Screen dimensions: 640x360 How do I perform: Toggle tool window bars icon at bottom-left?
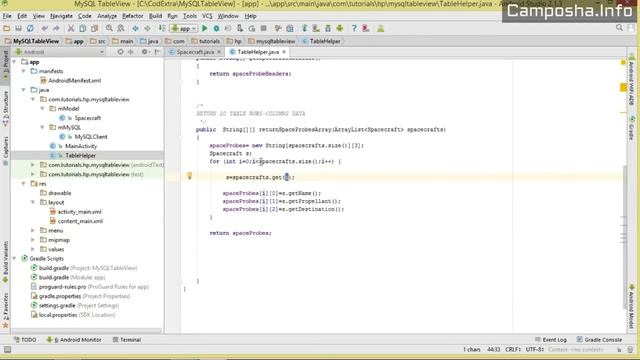coord(7,350)
